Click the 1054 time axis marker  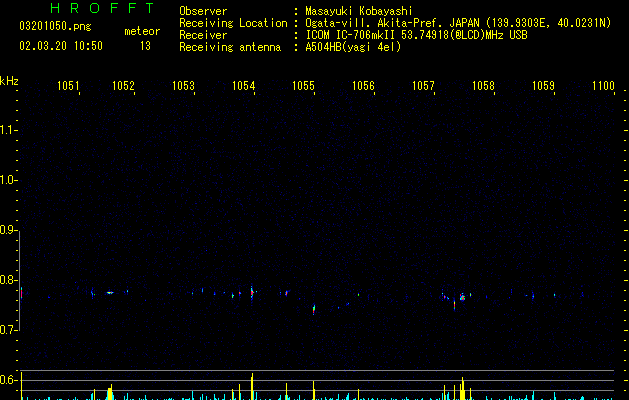pos(243,86)
